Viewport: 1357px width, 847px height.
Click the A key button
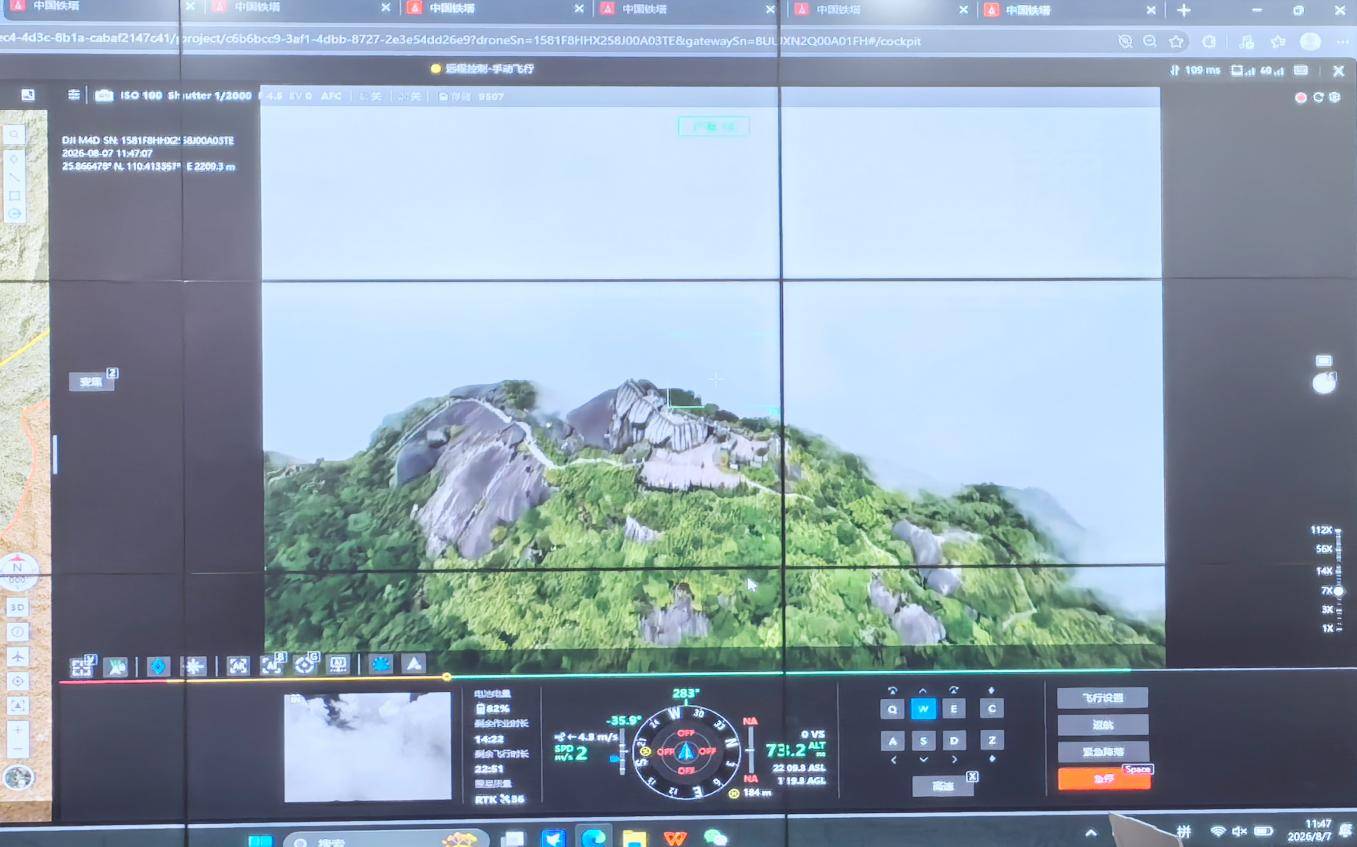click(x=892, y=741)
